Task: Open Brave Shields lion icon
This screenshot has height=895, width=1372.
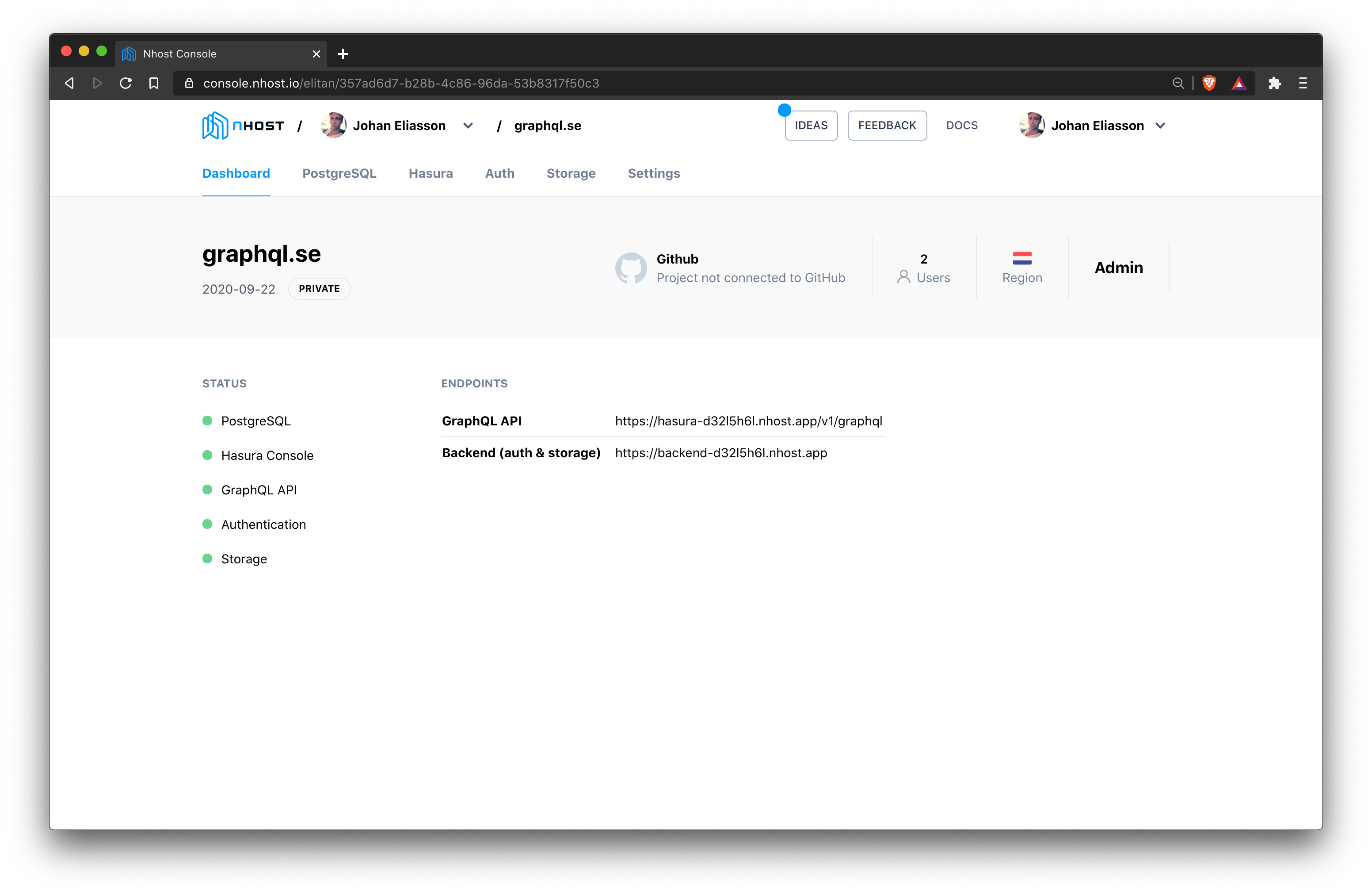Action: click(x=1209, y=83)
